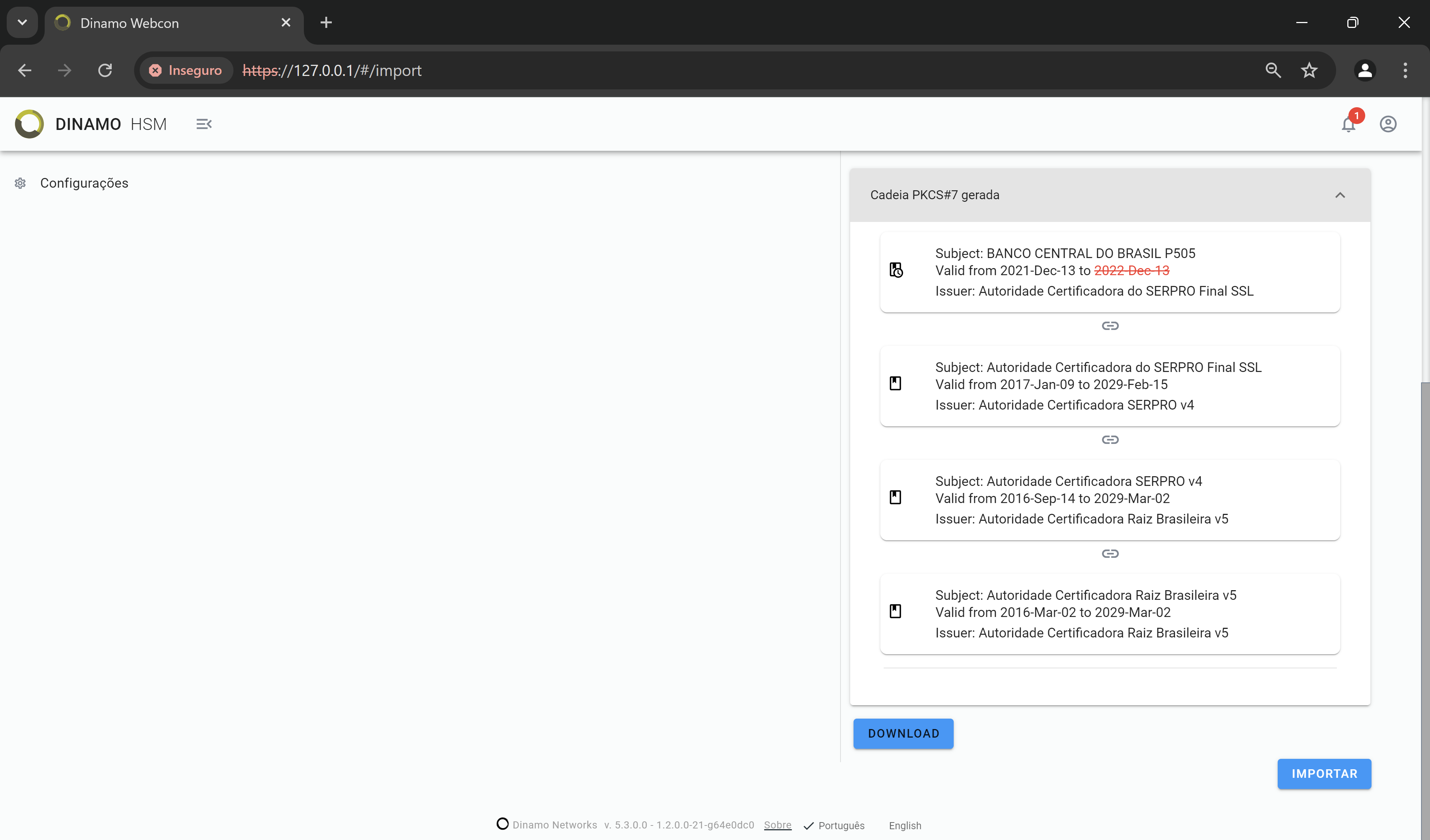
Task: Click Subject: Autoridade Certificadora SERPRO v4
Action: (1068, 481)
